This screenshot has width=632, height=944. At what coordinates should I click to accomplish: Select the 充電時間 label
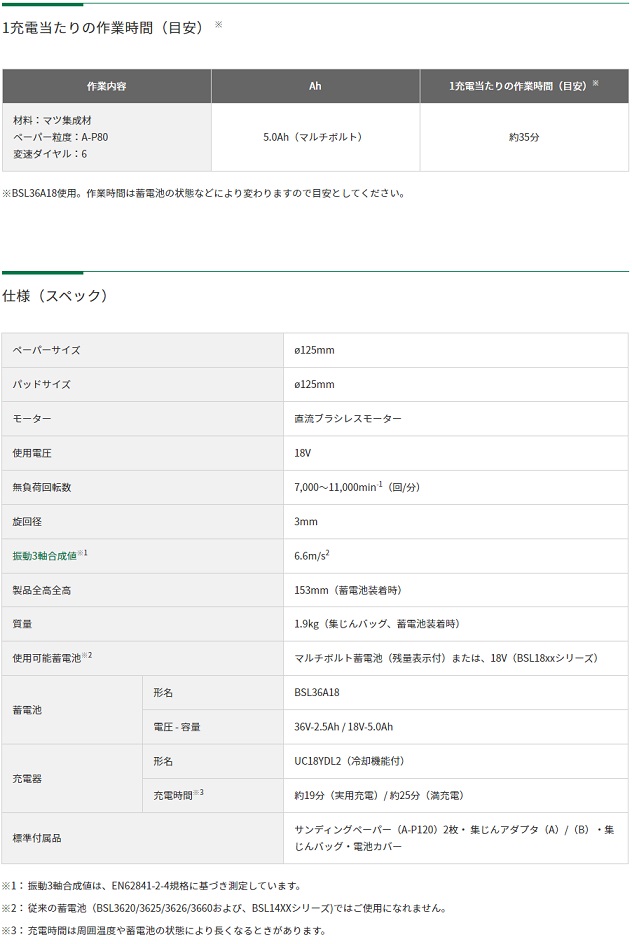tap(173, 795)
